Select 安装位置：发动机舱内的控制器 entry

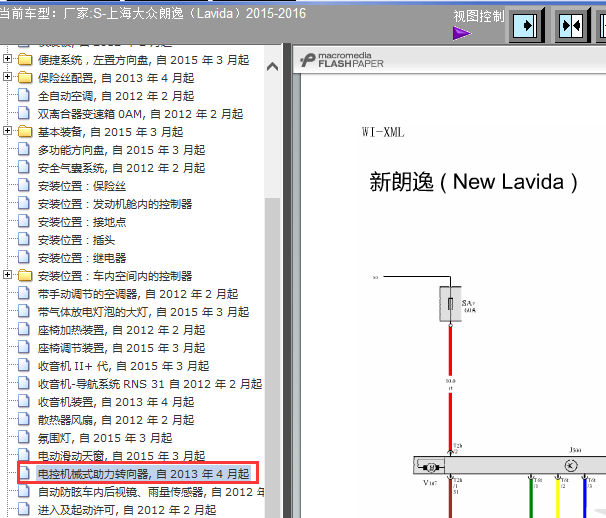115,204
